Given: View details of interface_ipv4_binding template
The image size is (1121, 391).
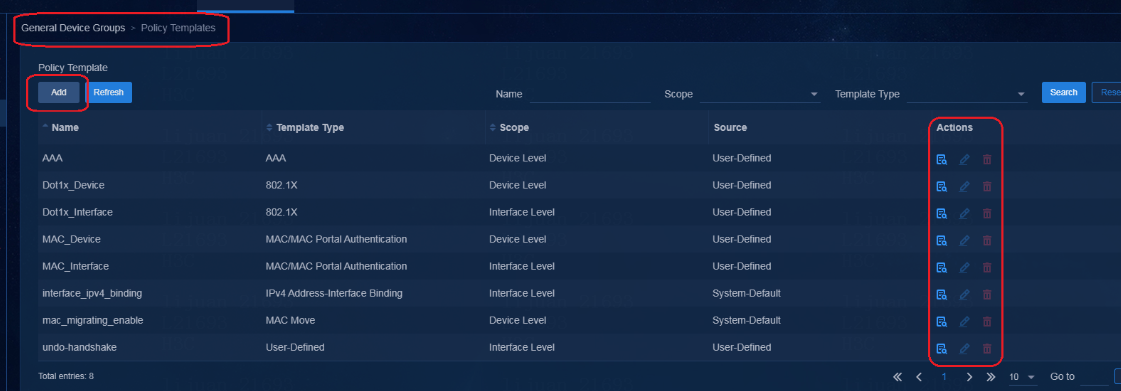Looking at the screenshot, I should (942, 295).
